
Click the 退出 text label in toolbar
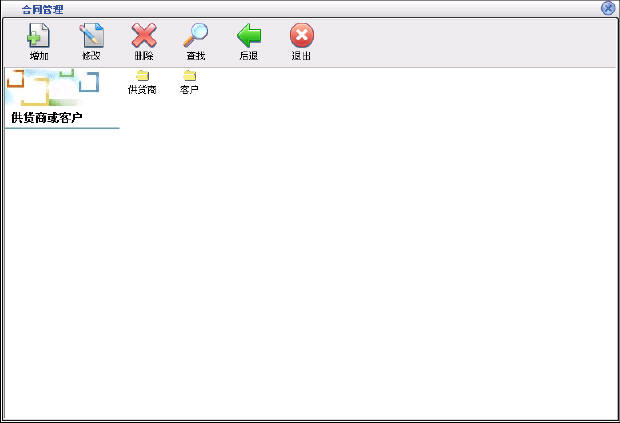[x=301, y=56]
